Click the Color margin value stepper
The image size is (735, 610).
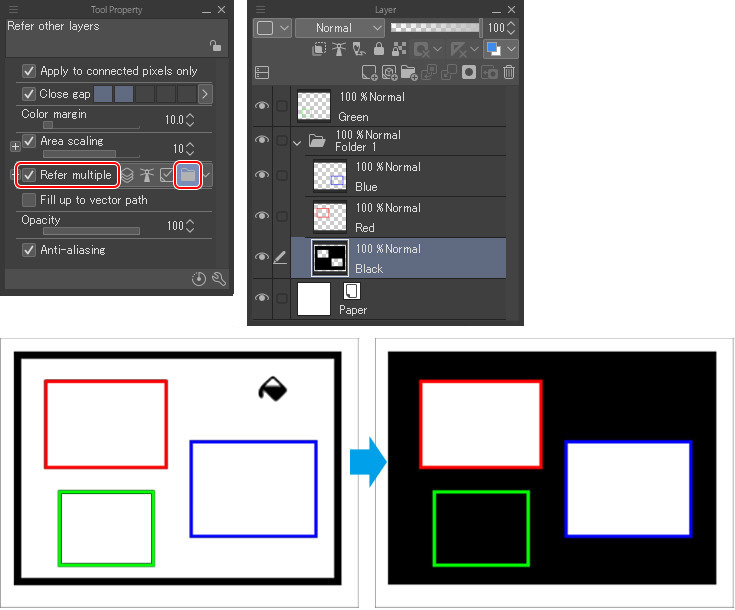tap(190, 120)
